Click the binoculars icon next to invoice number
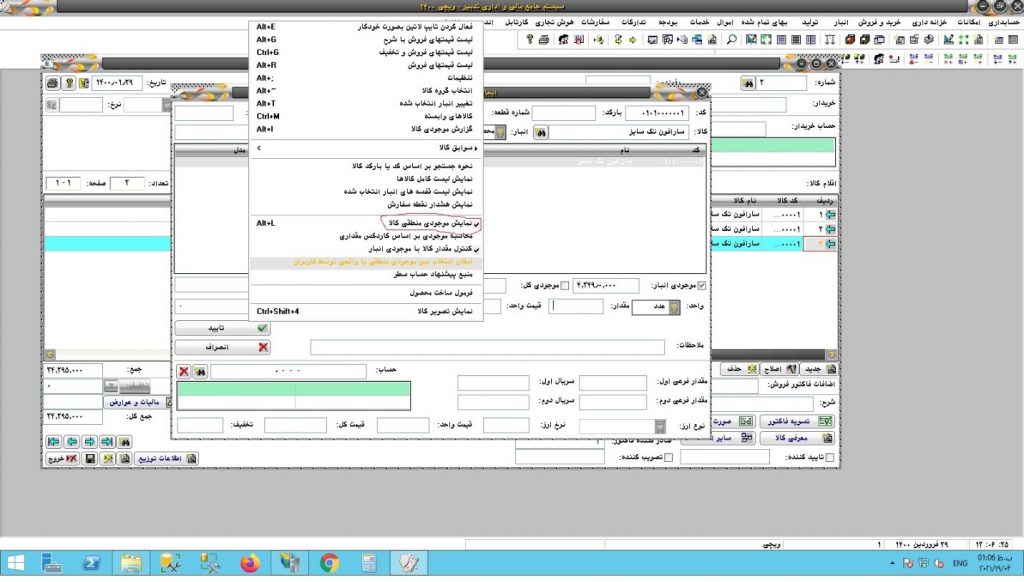Image resolution: width=1024 pixels, height=582 pixels. click(748, 83)
